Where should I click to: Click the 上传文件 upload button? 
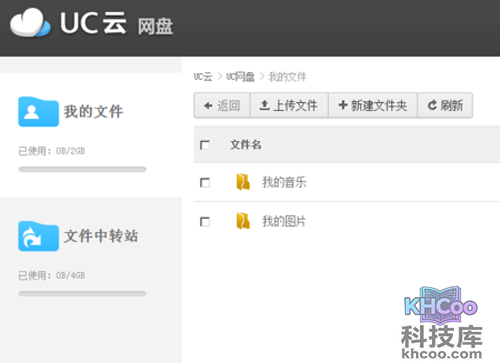[x=289, y=106]
